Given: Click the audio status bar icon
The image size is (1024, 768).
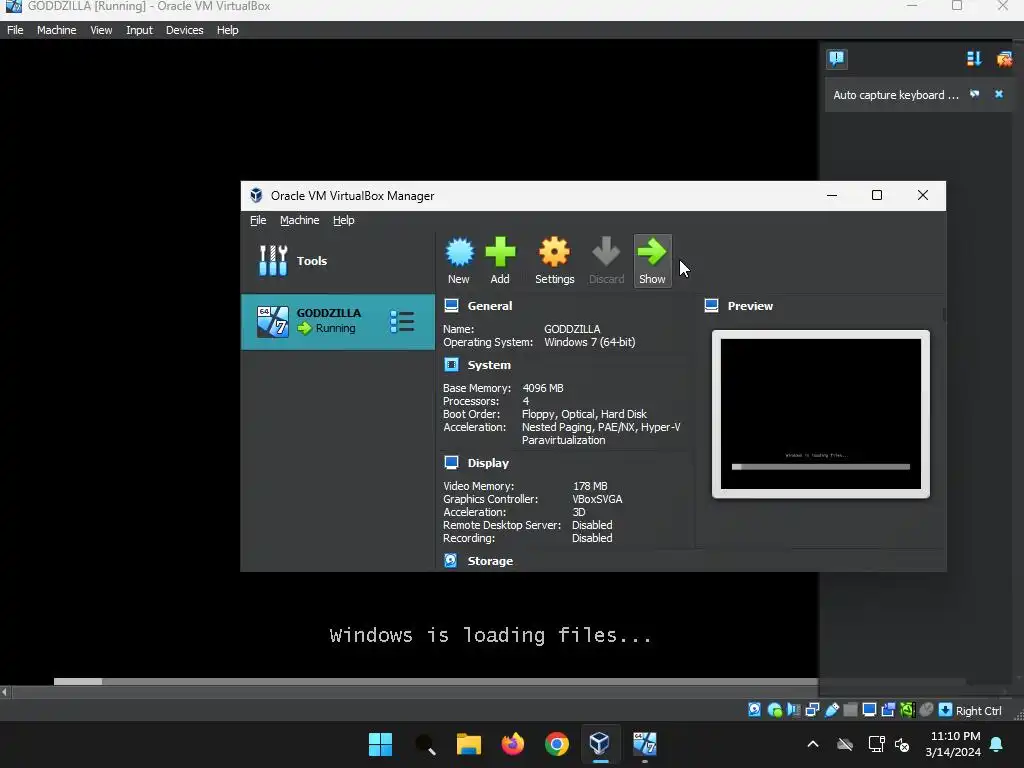Looking at the screenshot, I should [x=793, y=710].
